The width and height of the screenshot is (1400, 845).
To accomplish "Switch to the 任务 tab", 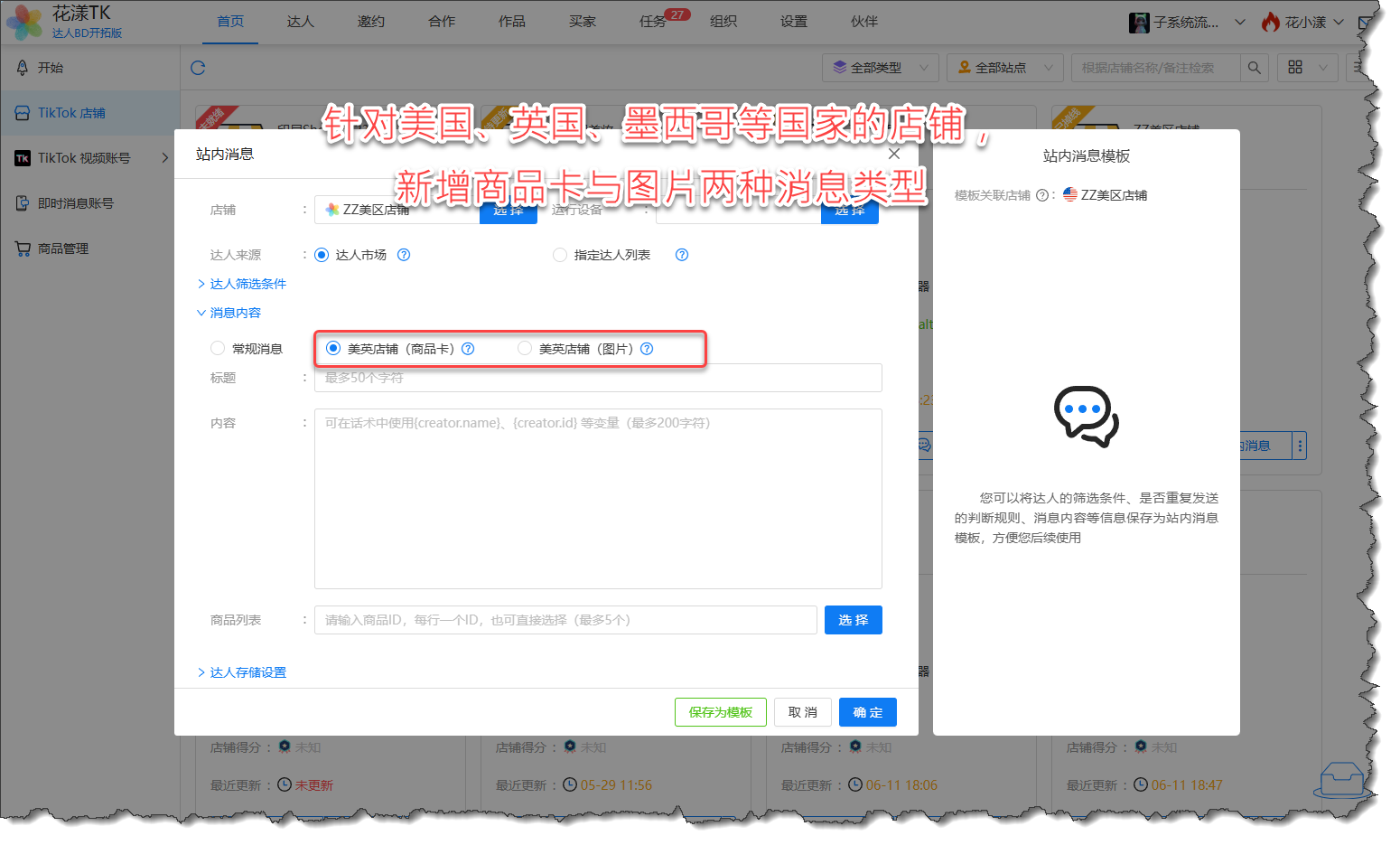I will coord(652,22).
